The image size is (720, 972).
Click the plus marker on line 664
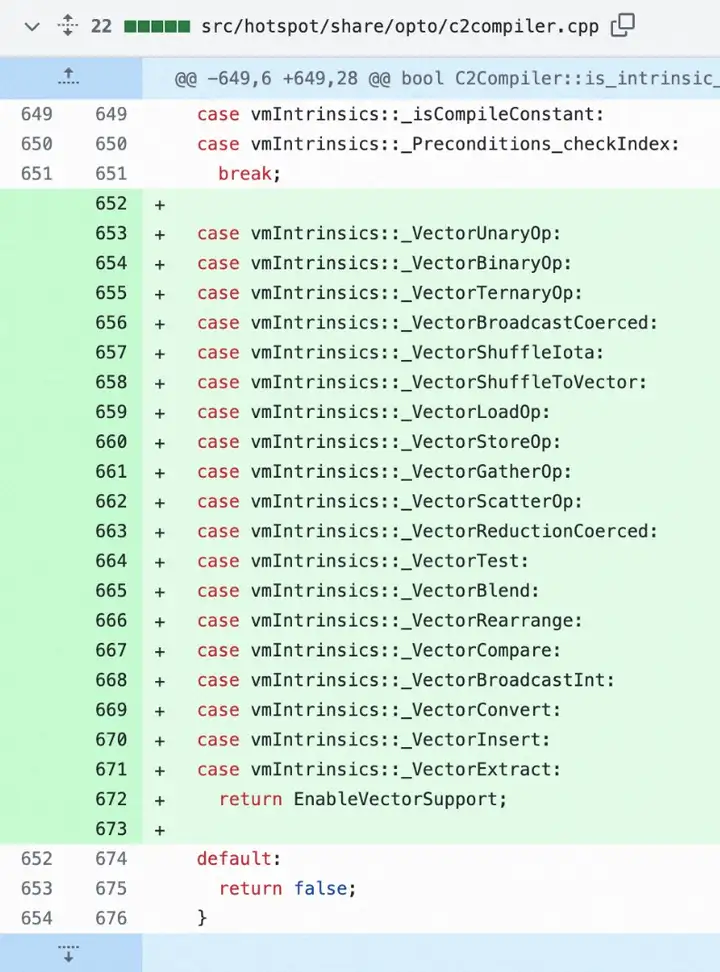click(159, 561)
